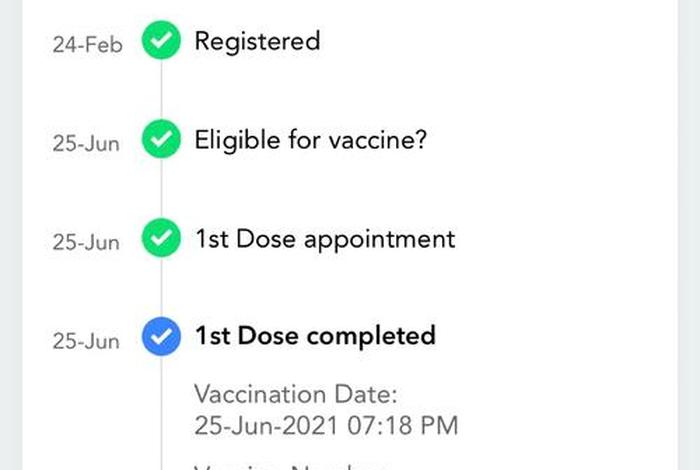Viewport: 700px width, 470px height.
Task: Tap the green check icon for 1st Dose appointment
Action: 161,237
